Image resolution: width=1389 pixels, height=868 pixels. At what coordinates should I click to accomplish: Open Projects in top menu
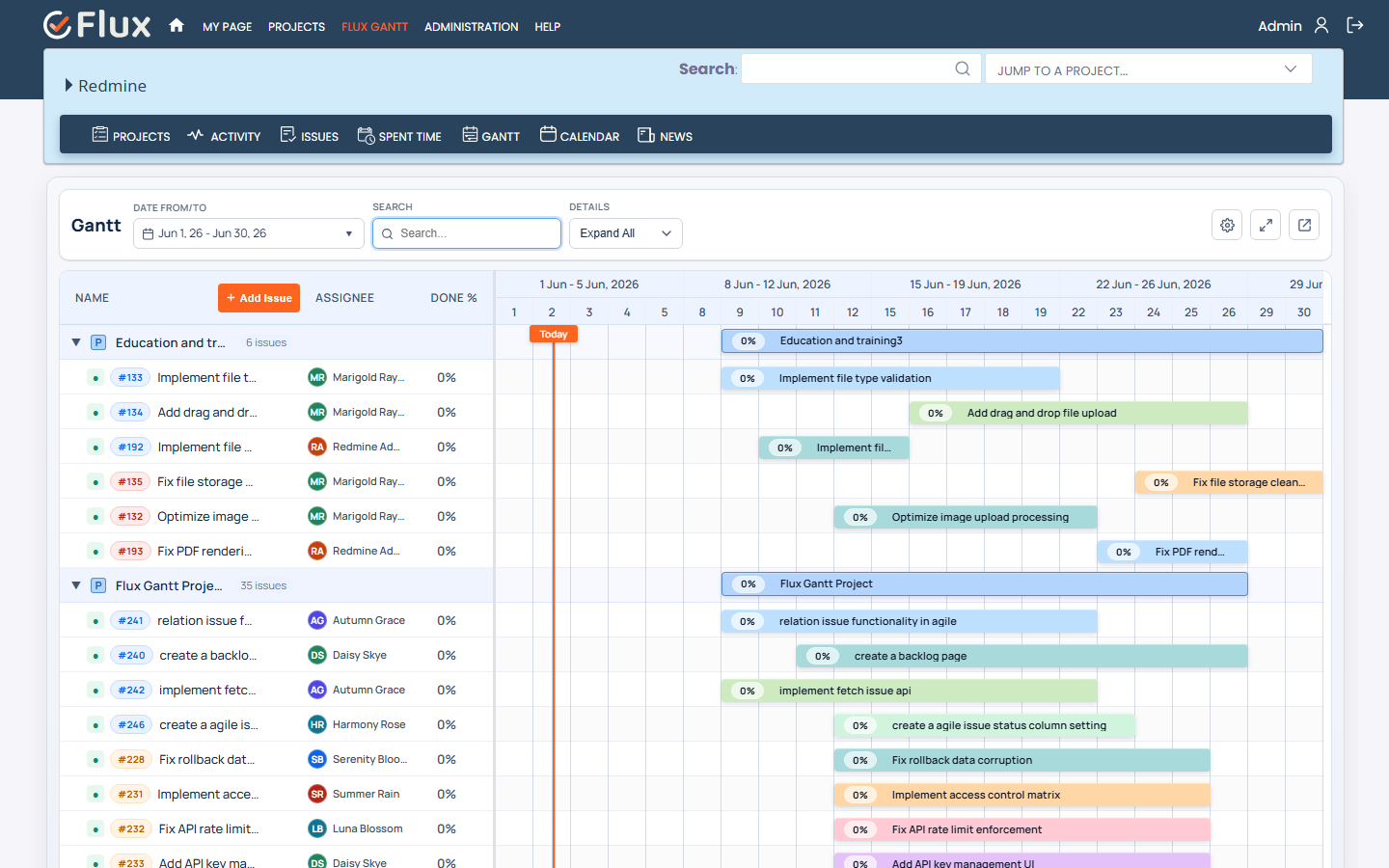(x=296, y=27)
